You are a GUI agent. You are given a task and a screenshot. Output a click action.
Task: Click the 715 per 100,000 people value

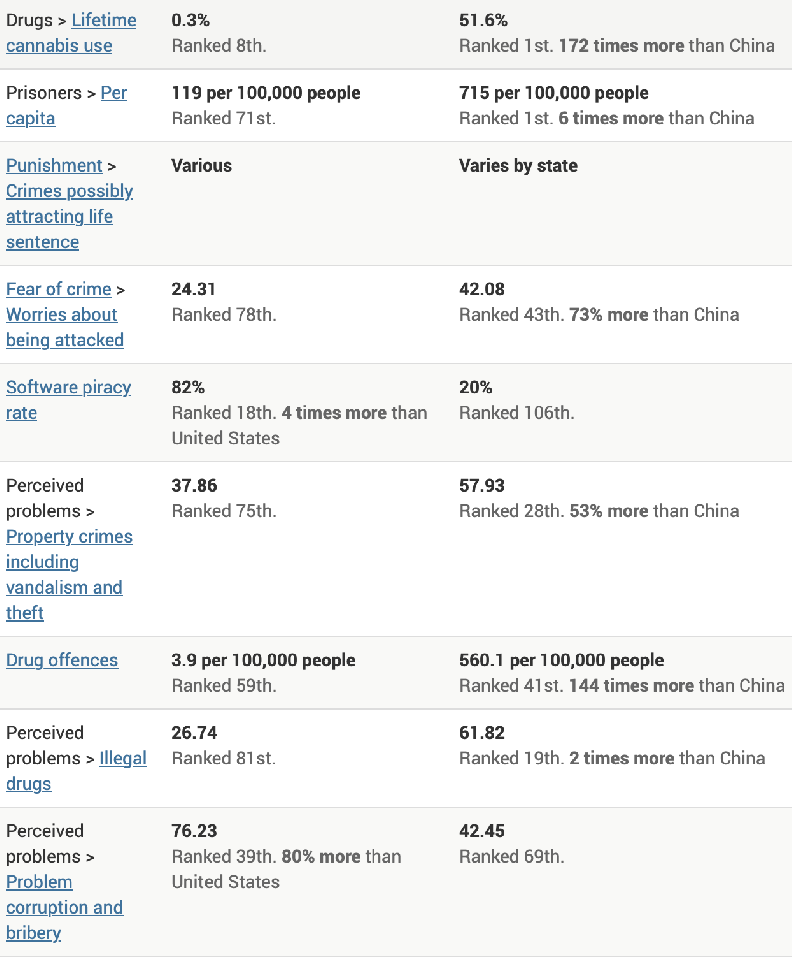[553, 93]
